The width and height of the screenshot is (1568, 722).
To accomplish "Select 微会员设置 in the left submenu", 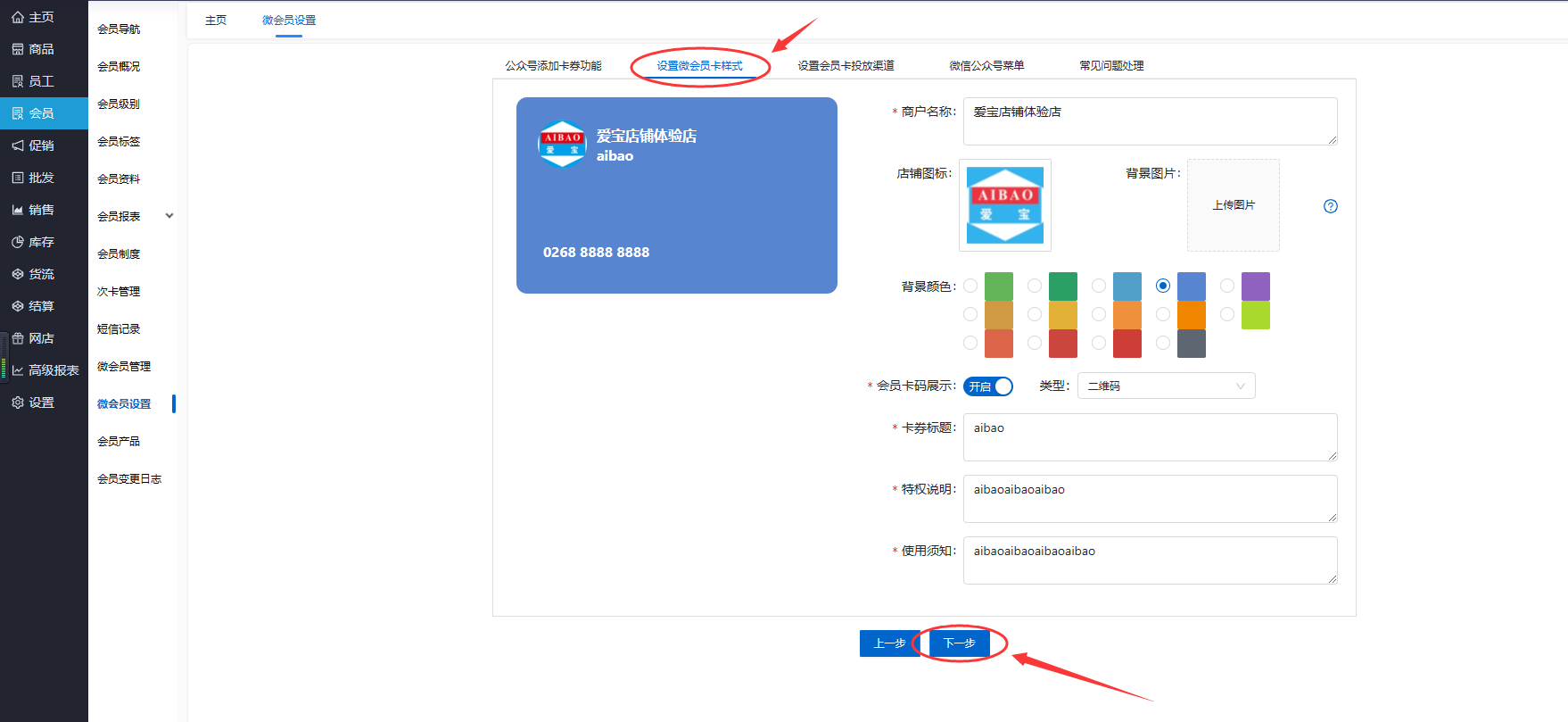I will click(x=124, y=404).
